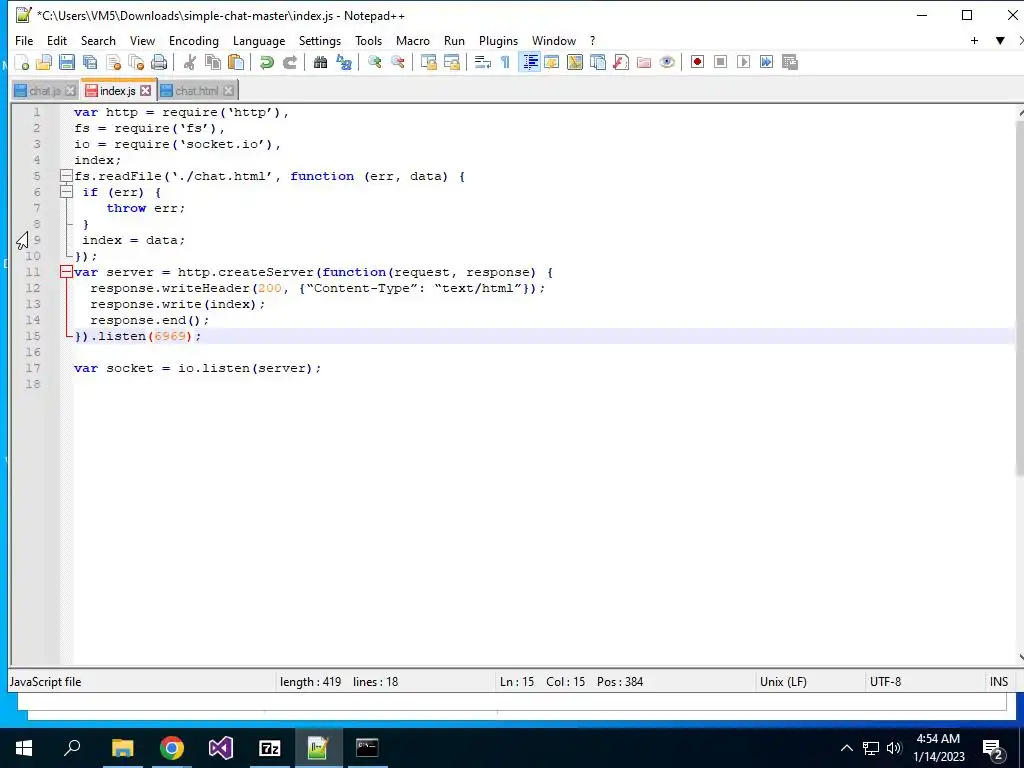The width and height of the screenshot is (1024, 768).
Task: Open the Language menu
Action: (x=259, y=40)
